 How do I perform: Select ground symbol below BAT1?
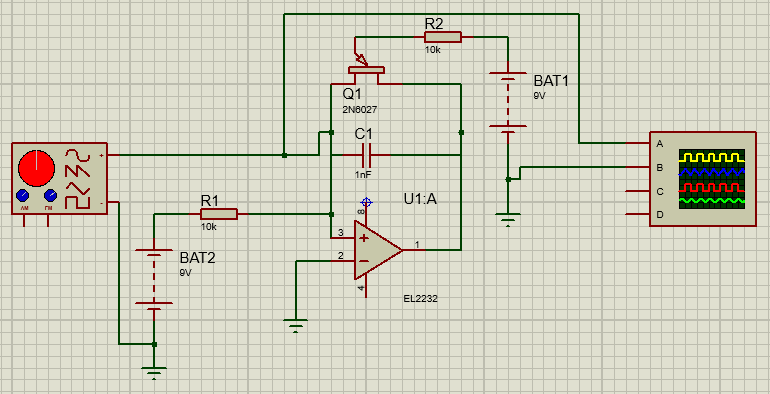pos(508,220)
